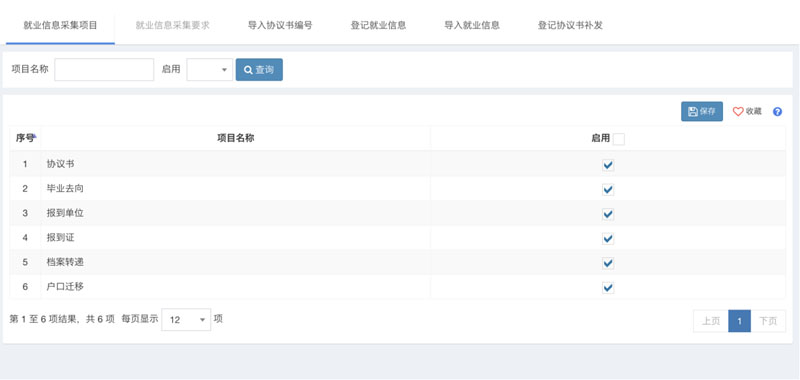
Task: Switch to 登记就业信息 tab
Action: 378,25
